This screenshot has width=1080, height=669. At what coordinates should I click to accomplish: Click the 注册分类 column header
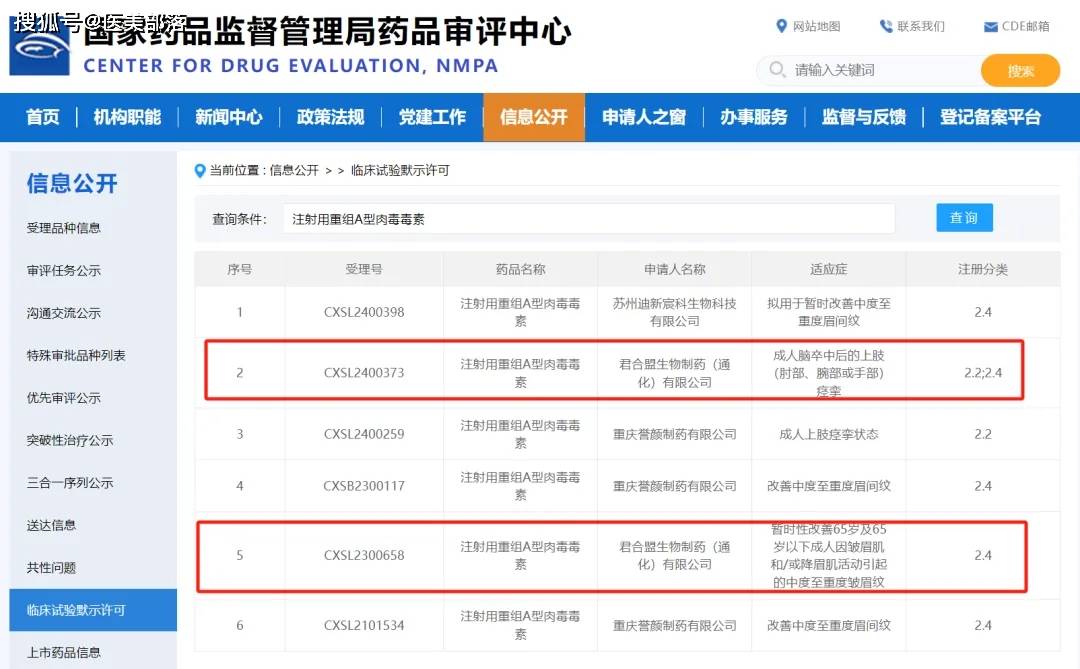click(983, 269)
